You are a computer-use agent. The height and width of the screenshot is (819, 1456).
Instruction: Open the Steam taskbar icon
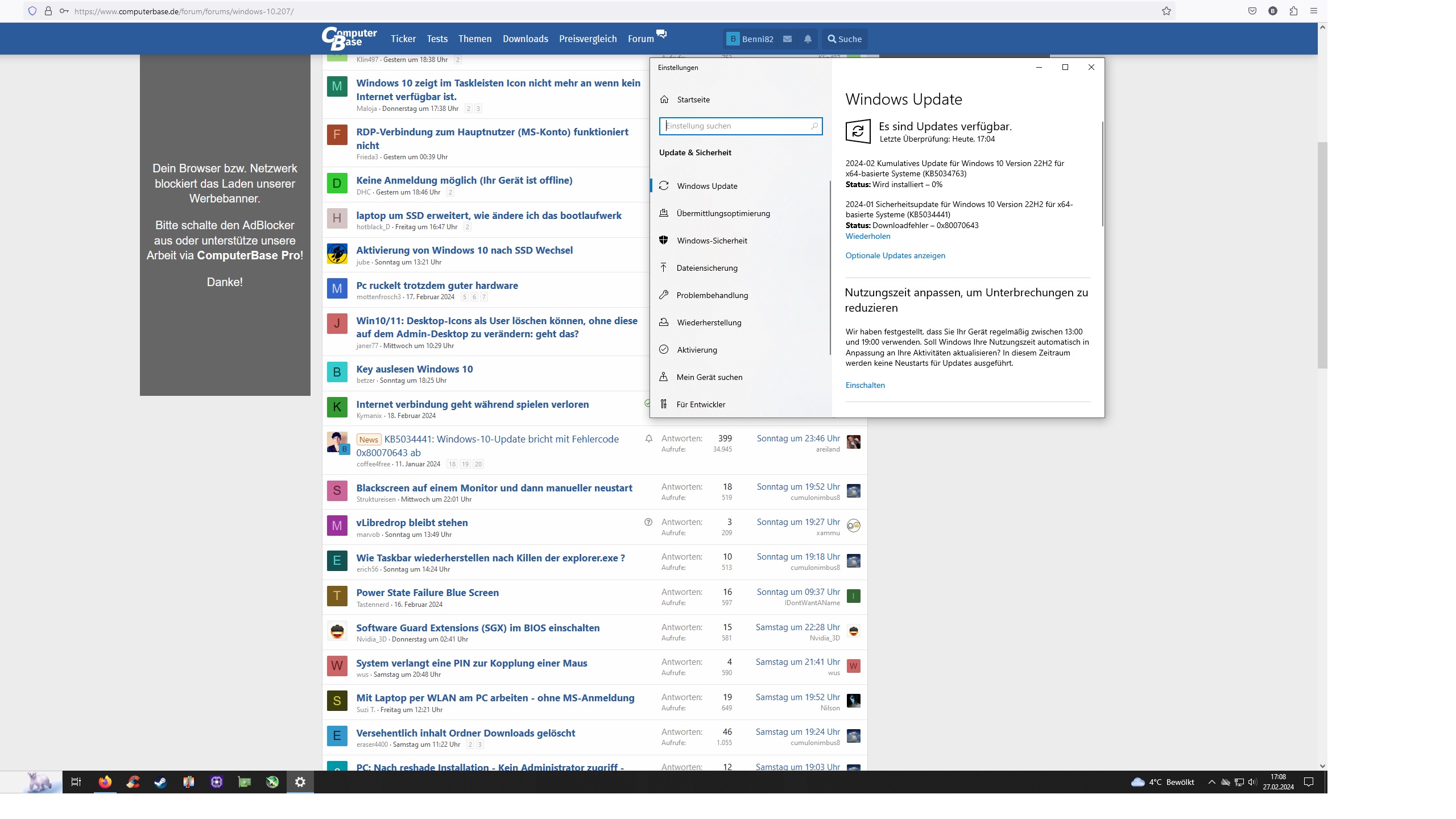click(160, 782)
